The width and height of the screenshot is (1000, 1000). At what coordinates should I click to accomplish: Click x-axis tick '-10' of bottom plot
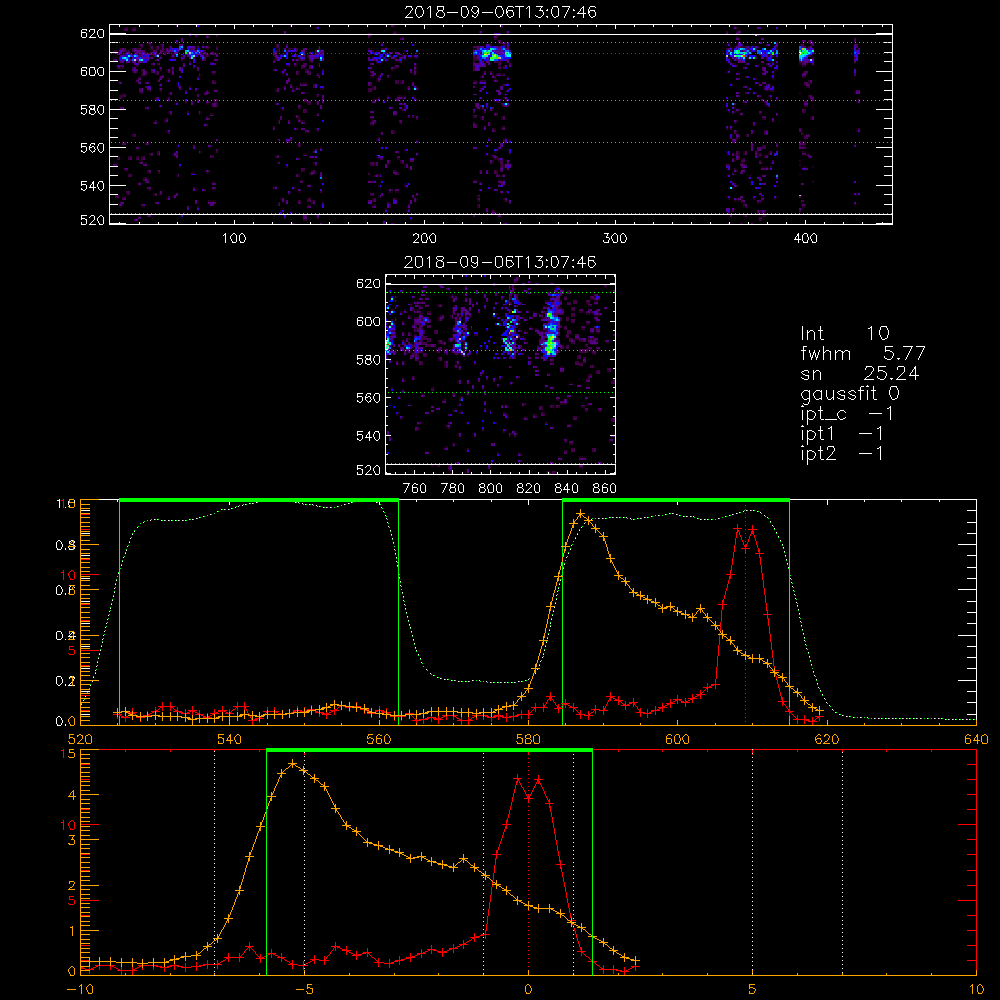pyautogui.click(x=80, y=989)
